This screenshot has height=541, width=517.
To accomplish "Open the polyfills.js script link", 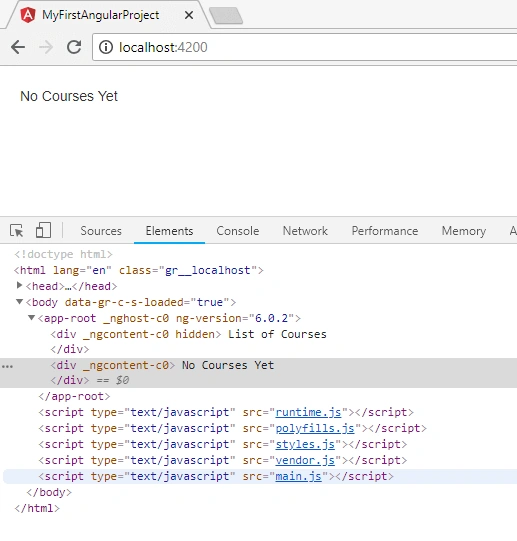I will [x=315, y=428].
